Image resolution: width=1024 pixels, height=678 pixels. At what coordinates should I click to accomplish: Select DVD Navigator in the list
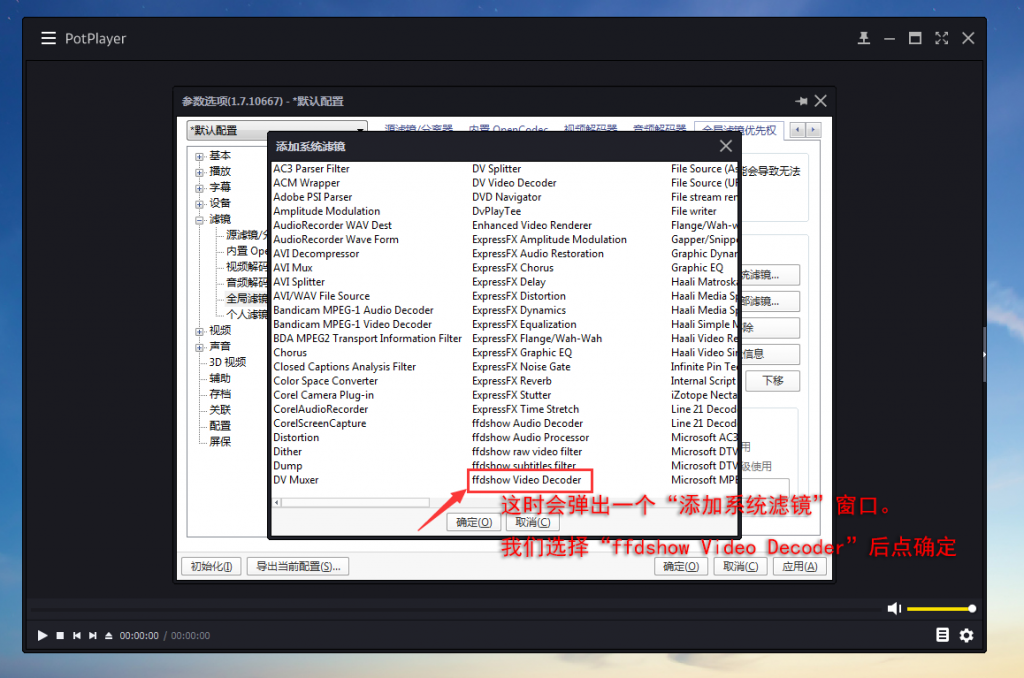click(507, 197)
